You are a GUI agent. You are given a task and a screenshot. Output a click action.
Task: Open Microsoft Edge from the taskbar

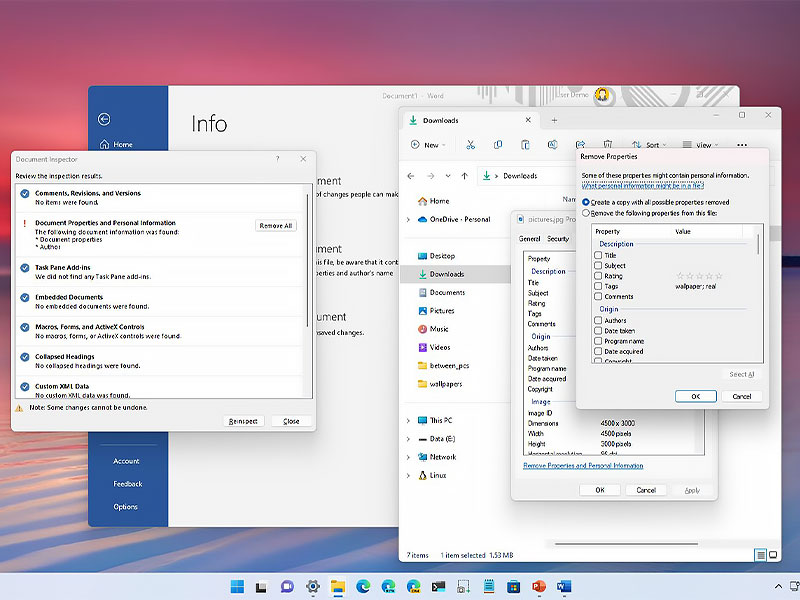point(363,587)
